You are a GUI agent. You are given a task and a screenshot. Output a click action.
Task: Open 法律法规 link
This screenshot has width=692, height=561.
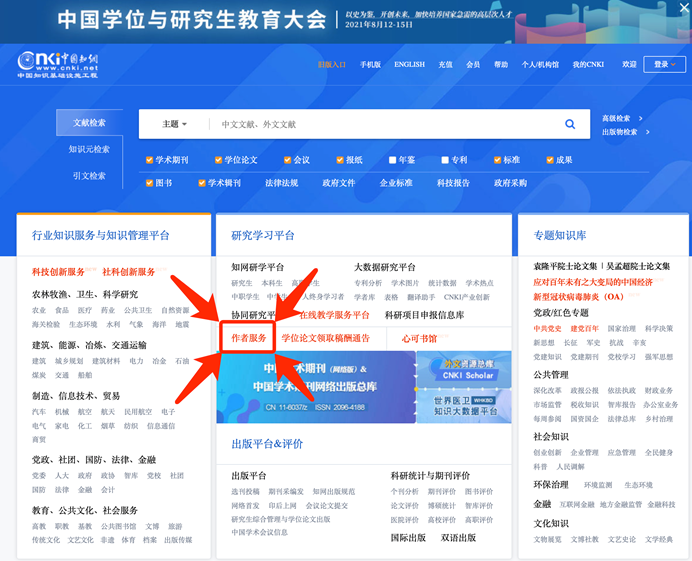(x=282, y=183)
